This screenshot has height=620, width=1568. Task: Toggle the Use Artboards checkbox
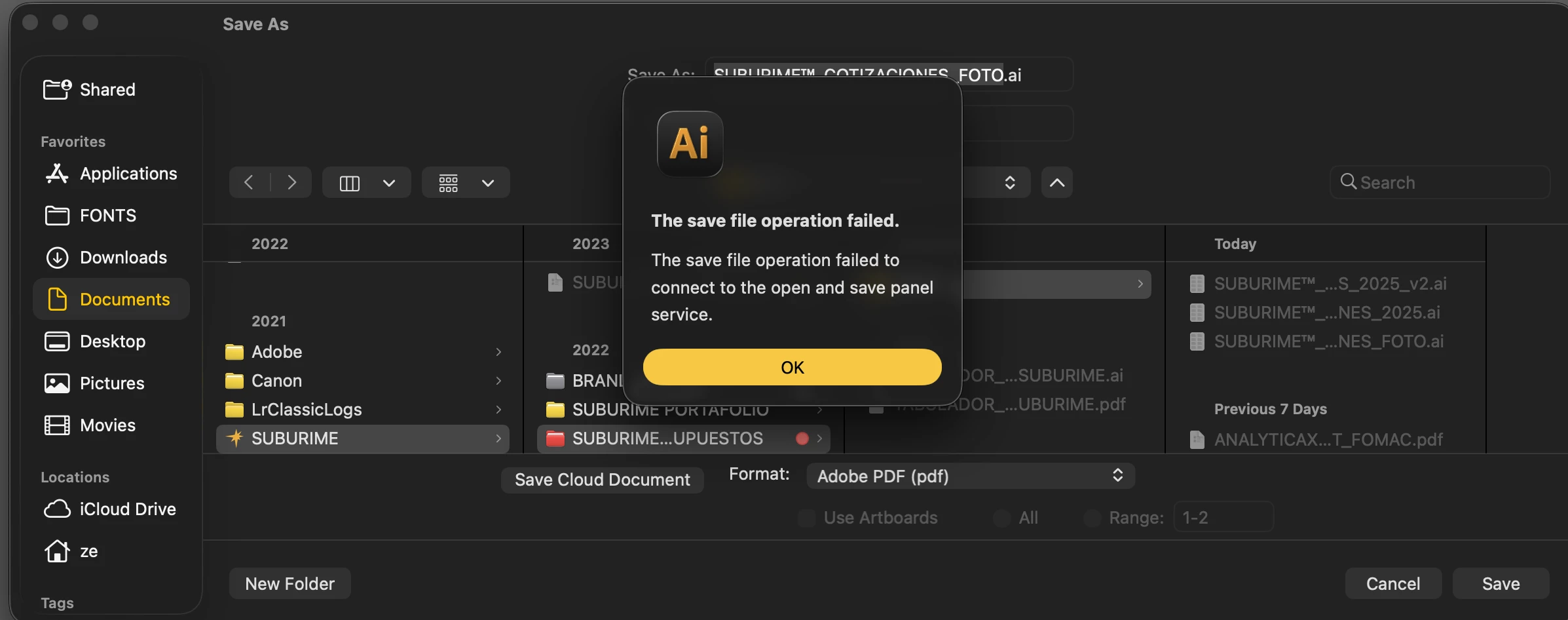click(807, 518)
